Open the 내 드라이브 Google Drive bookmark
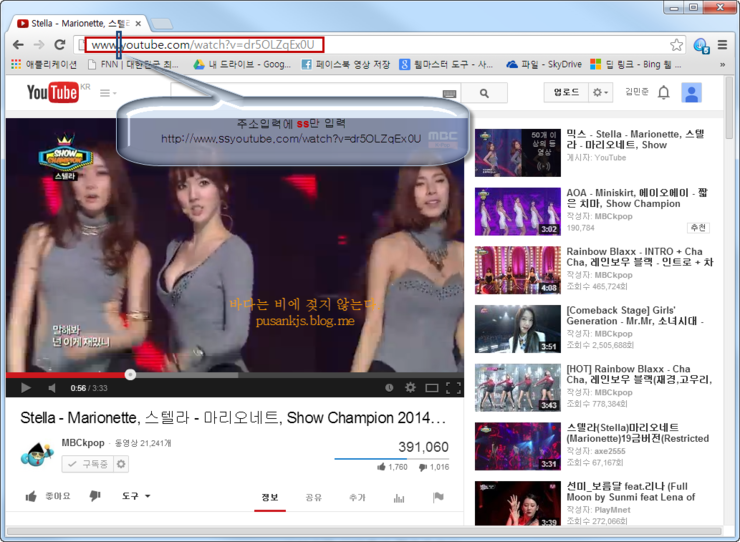 tap(243, 64)
